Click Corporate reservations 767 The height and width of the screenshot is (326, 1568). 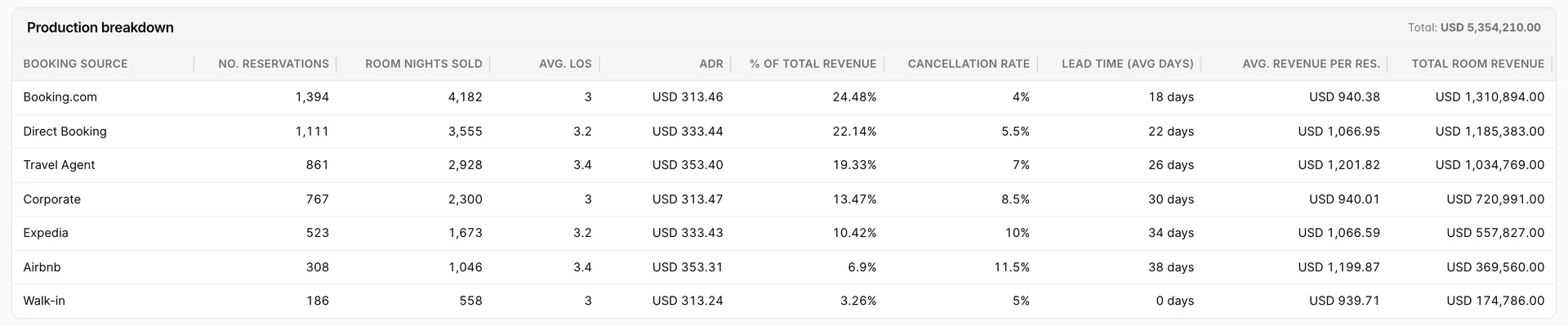pos(317,199)
